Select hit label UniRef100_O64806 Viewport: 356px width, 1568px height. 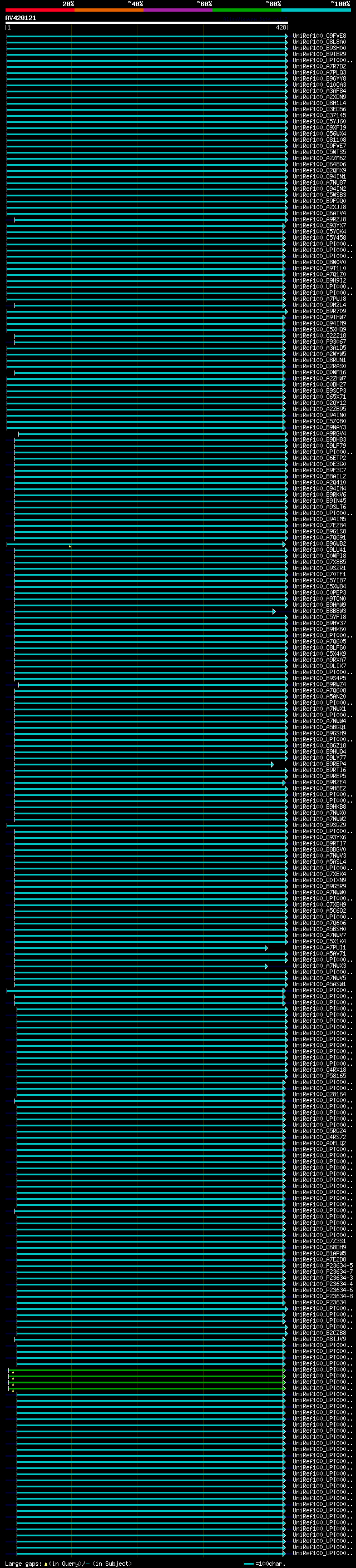coord(319,164)
